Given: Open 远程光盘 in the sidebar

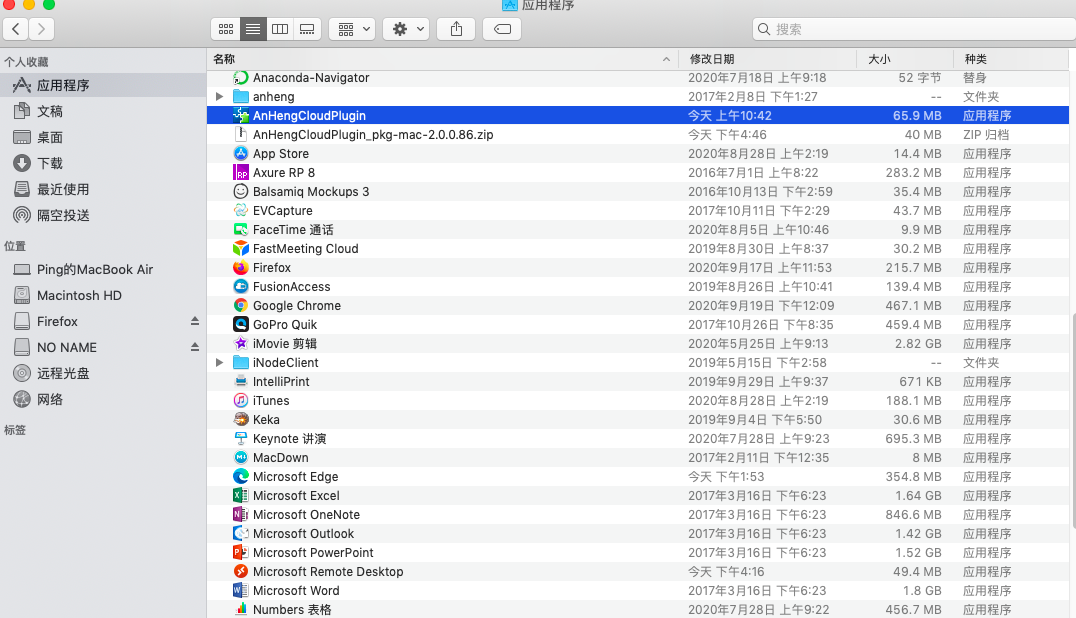Looking at the screenshot, I should (103, 373).
